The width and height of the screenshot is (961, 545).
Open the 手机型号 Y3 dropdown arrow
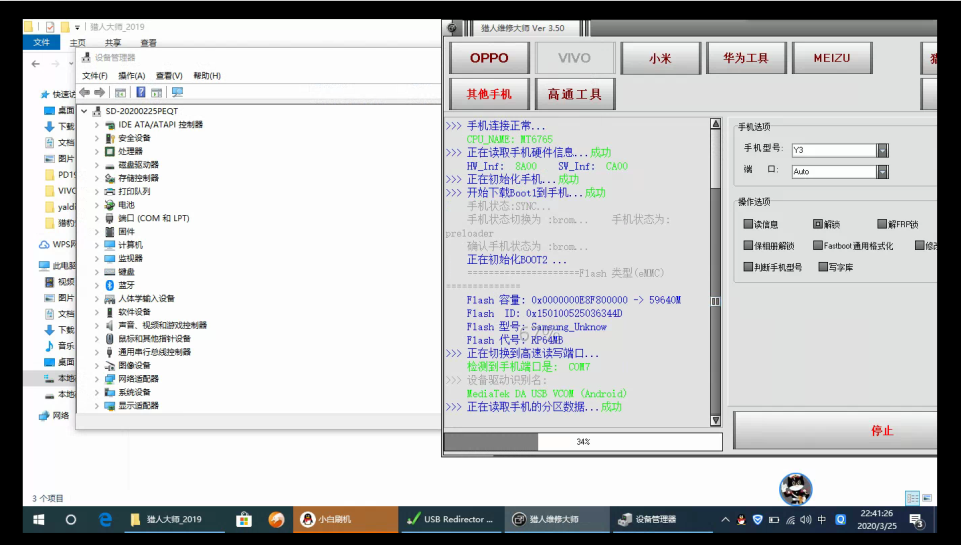click(883, 150)
